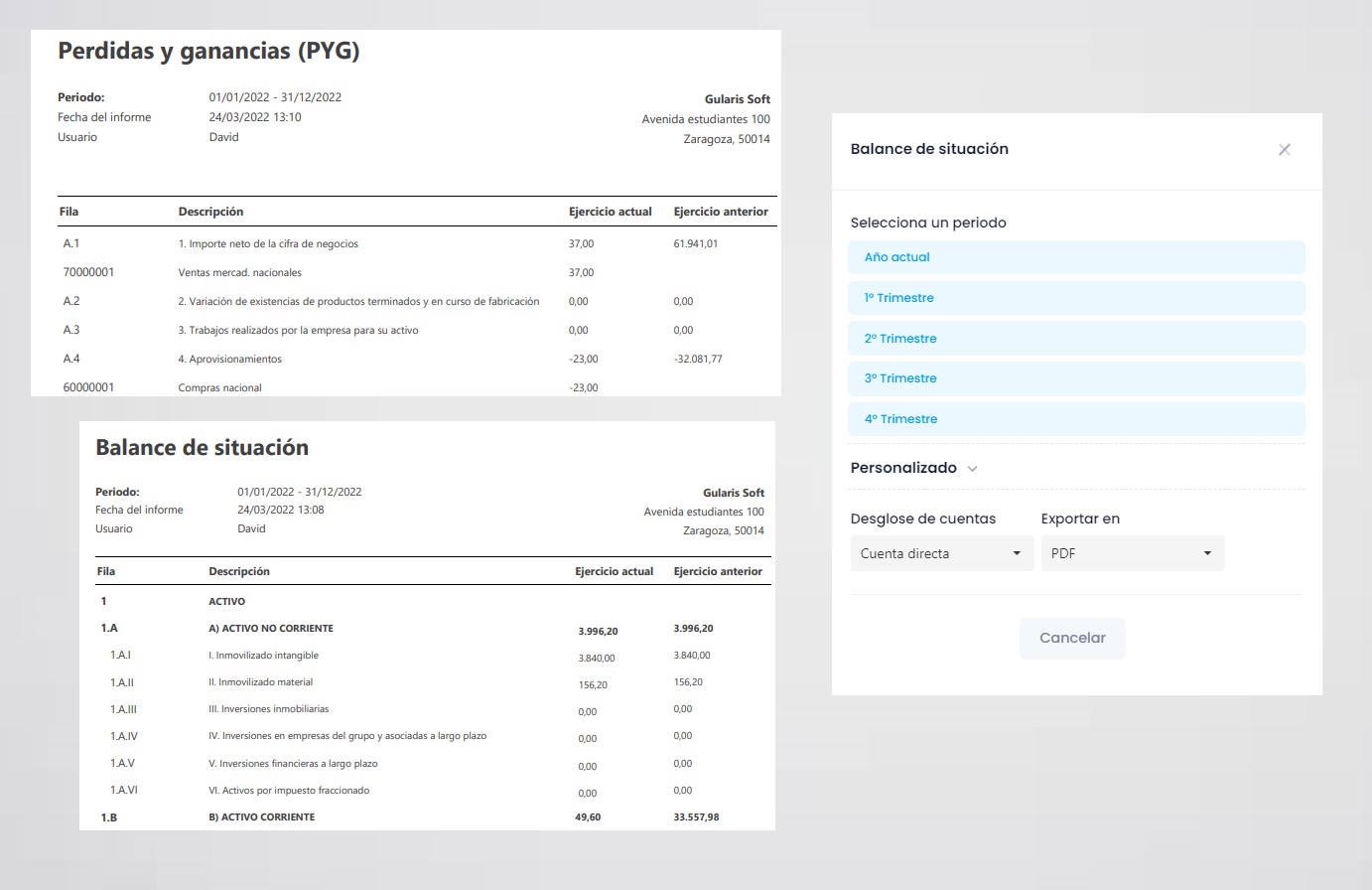1372x890 pixels.
Task: Open the PDF export format dropdown
Action: (1133, 553)
